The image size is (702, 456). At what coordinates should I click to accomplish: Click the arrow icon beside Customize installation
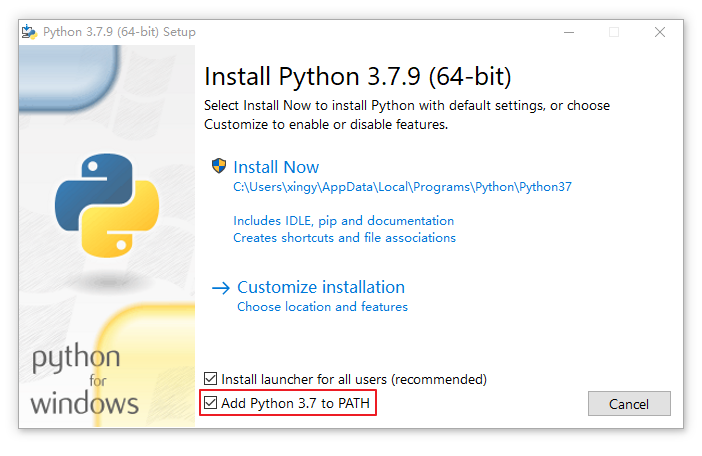220,288
